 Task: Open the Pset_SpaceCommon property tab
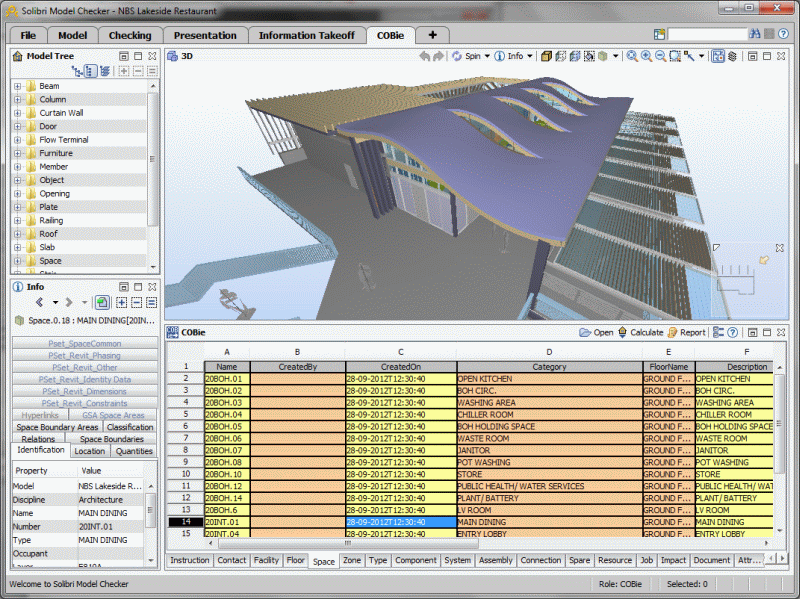coord(85,342)
